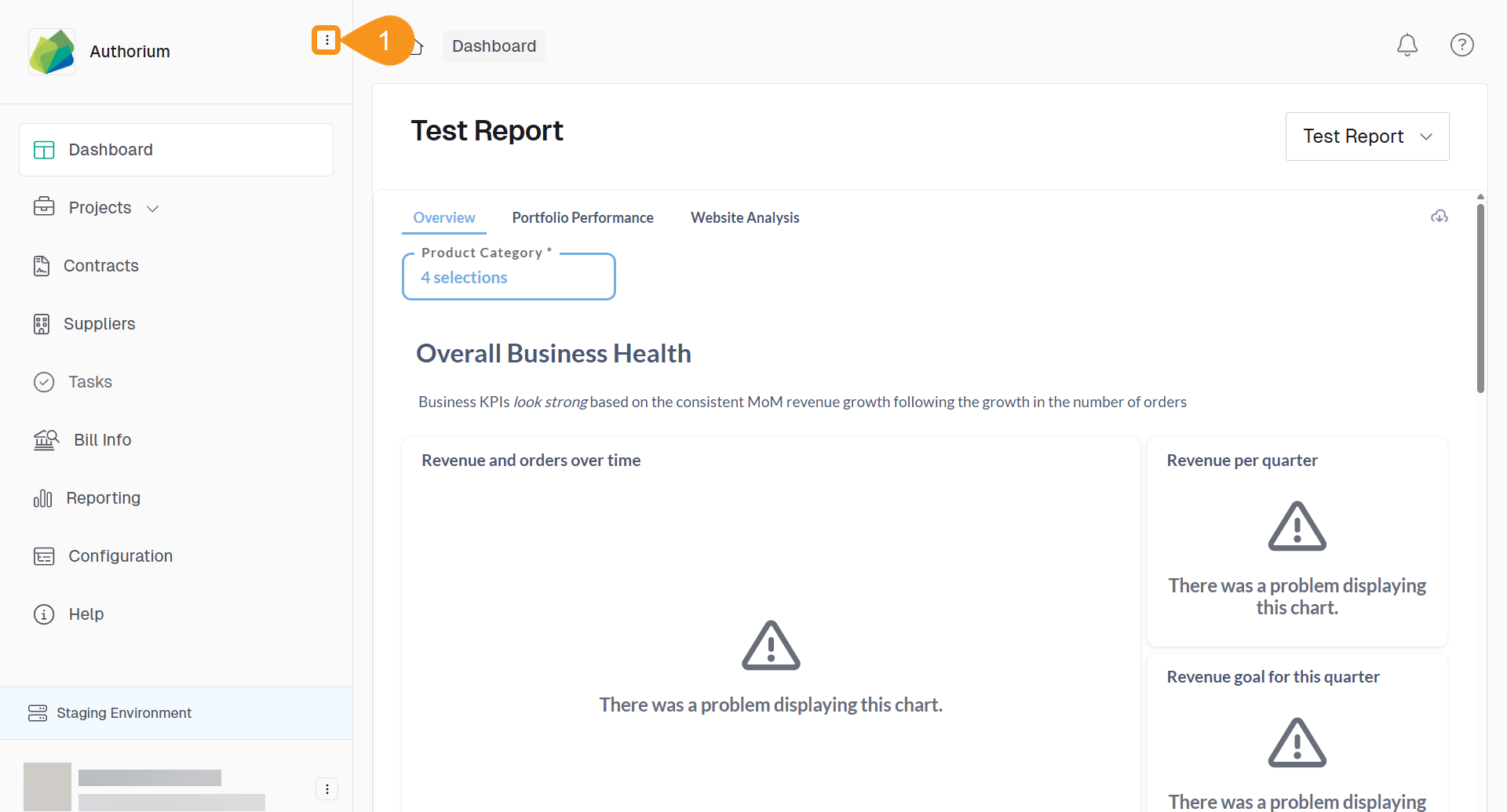Open the user profile three-dot menu
The height and width of the screenshot is (812, 1507).
(327, 788)
